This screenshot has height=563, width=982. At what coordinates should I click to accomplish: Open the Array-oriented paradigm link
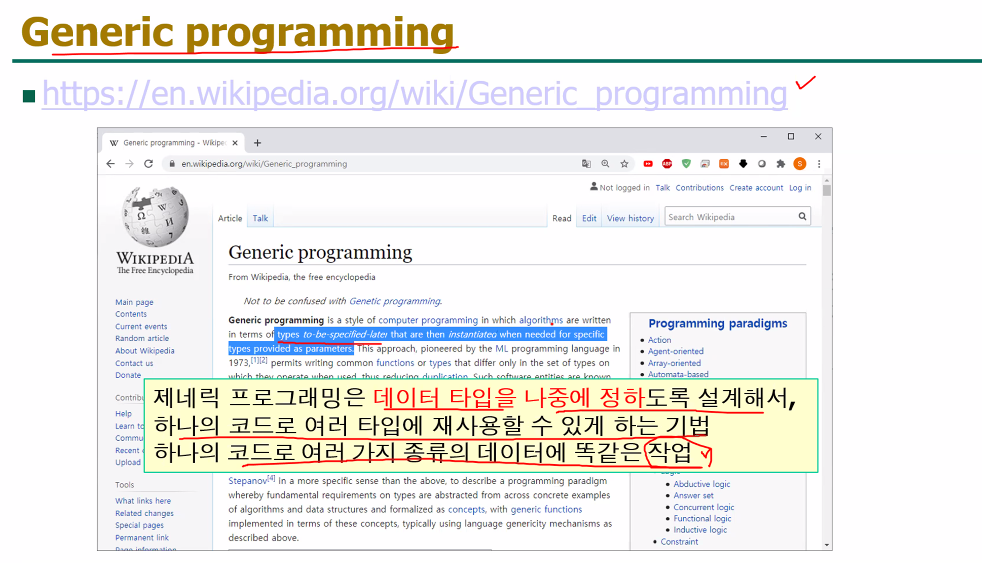[674, 363]
